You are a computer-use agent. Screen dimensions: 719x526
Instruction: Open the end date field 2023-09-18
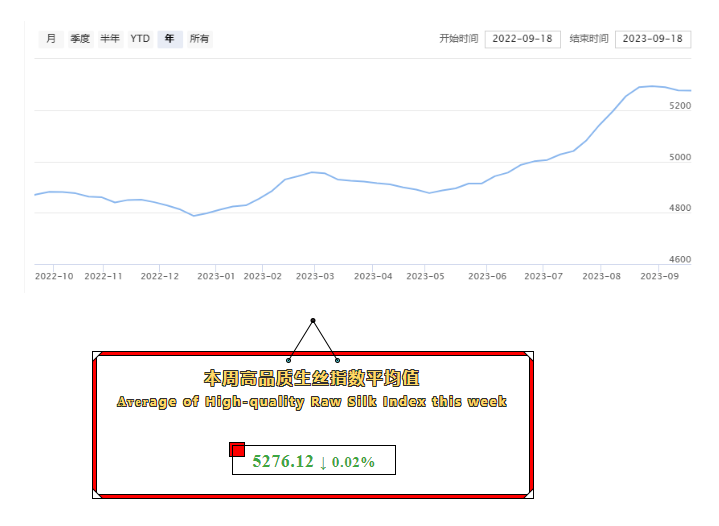pyautogui.click(x=652, y=39)
